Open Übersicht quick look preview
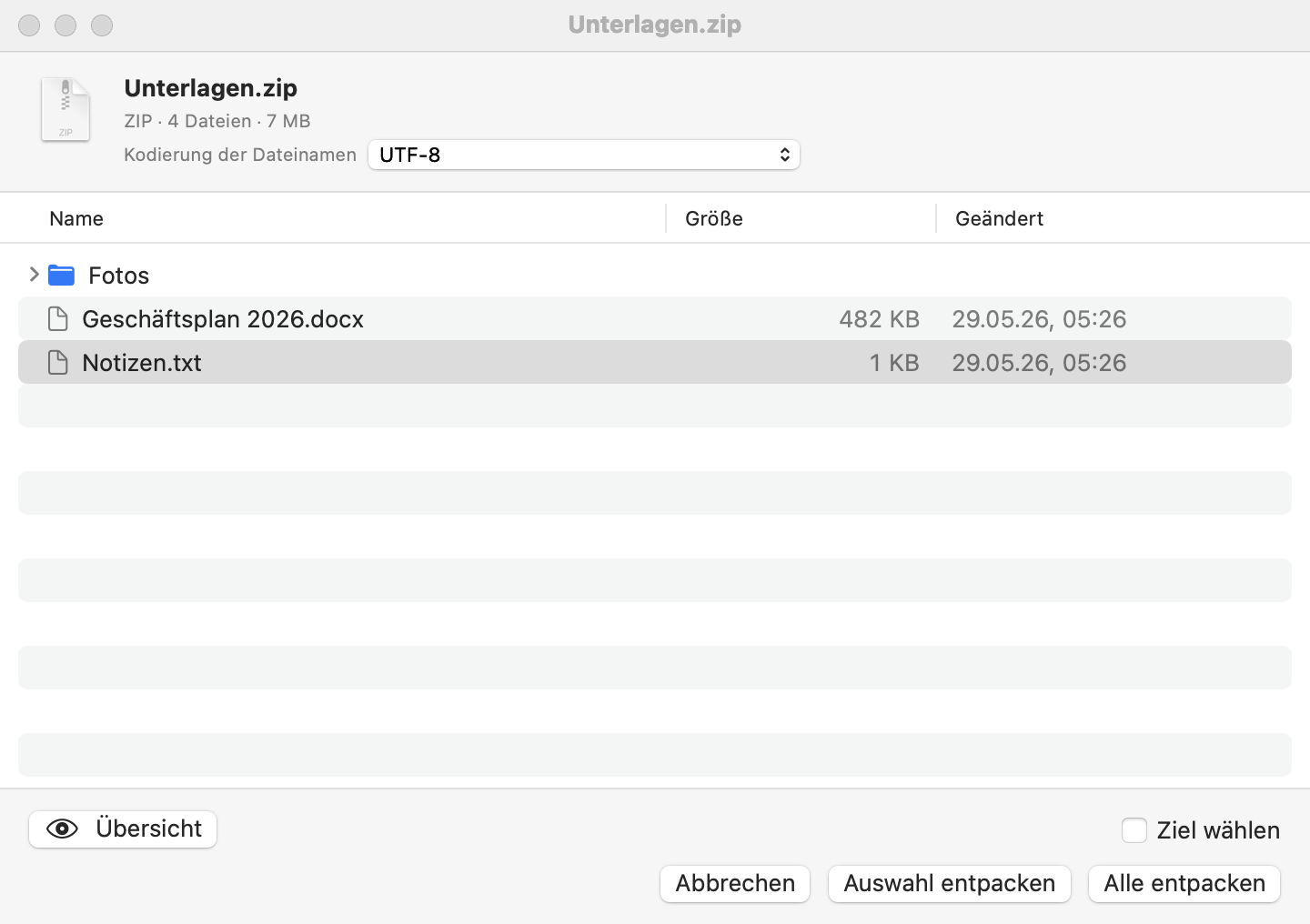1310x924 pixels. (x=123, y=829)
